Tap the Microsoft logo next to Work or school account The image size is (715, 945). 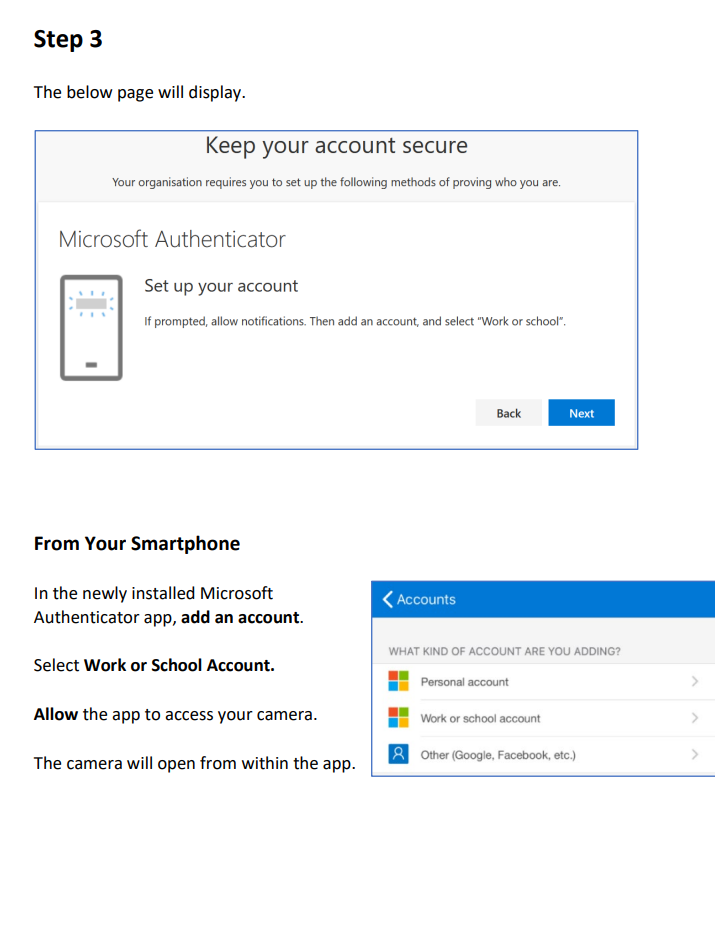[398, 718]
